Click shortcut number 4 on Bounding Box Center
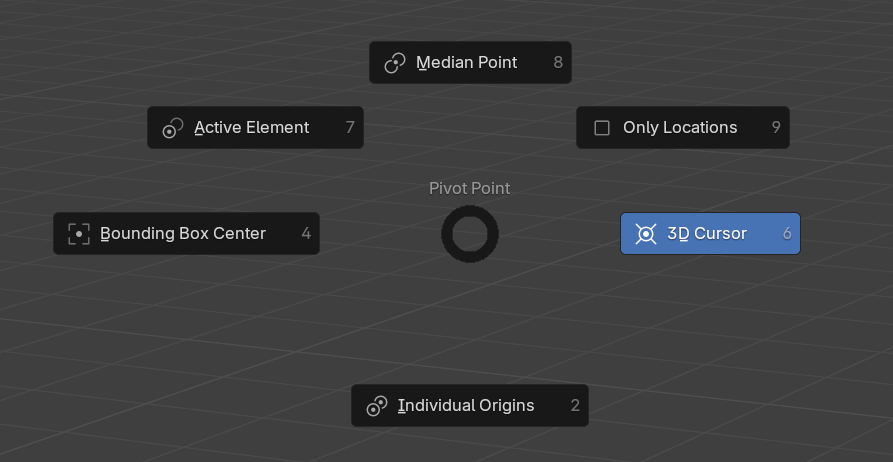The image size is (893, 462). pos(306,234)
